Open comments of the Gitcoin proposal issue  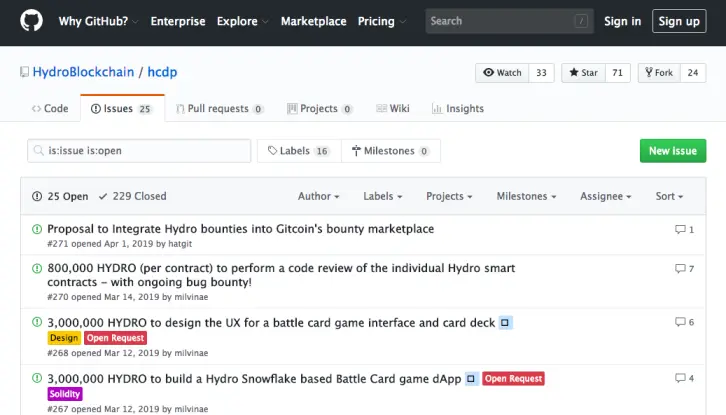click(684, 229)
